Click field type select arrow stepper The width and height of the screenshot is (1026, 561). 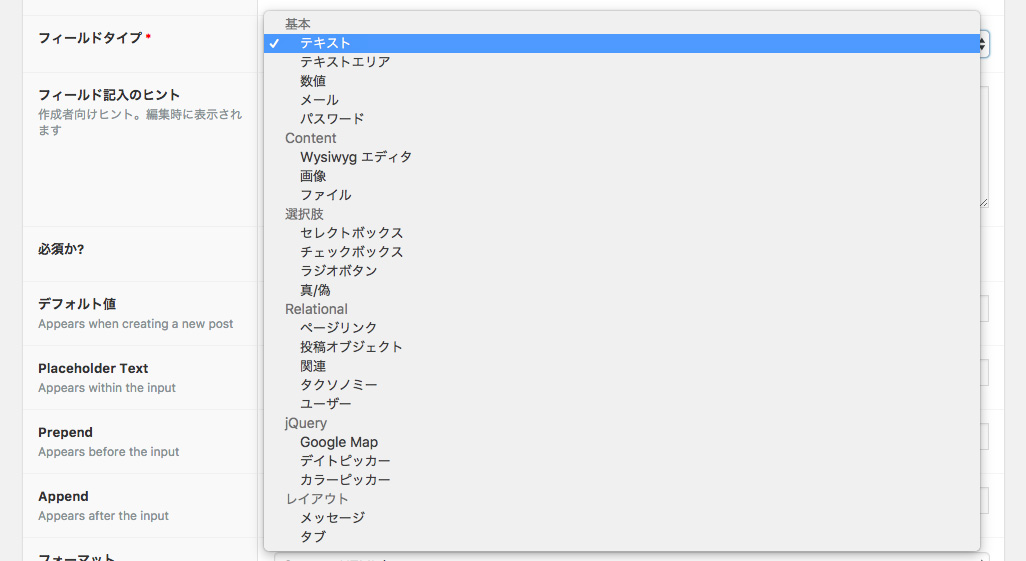[983, 44]
